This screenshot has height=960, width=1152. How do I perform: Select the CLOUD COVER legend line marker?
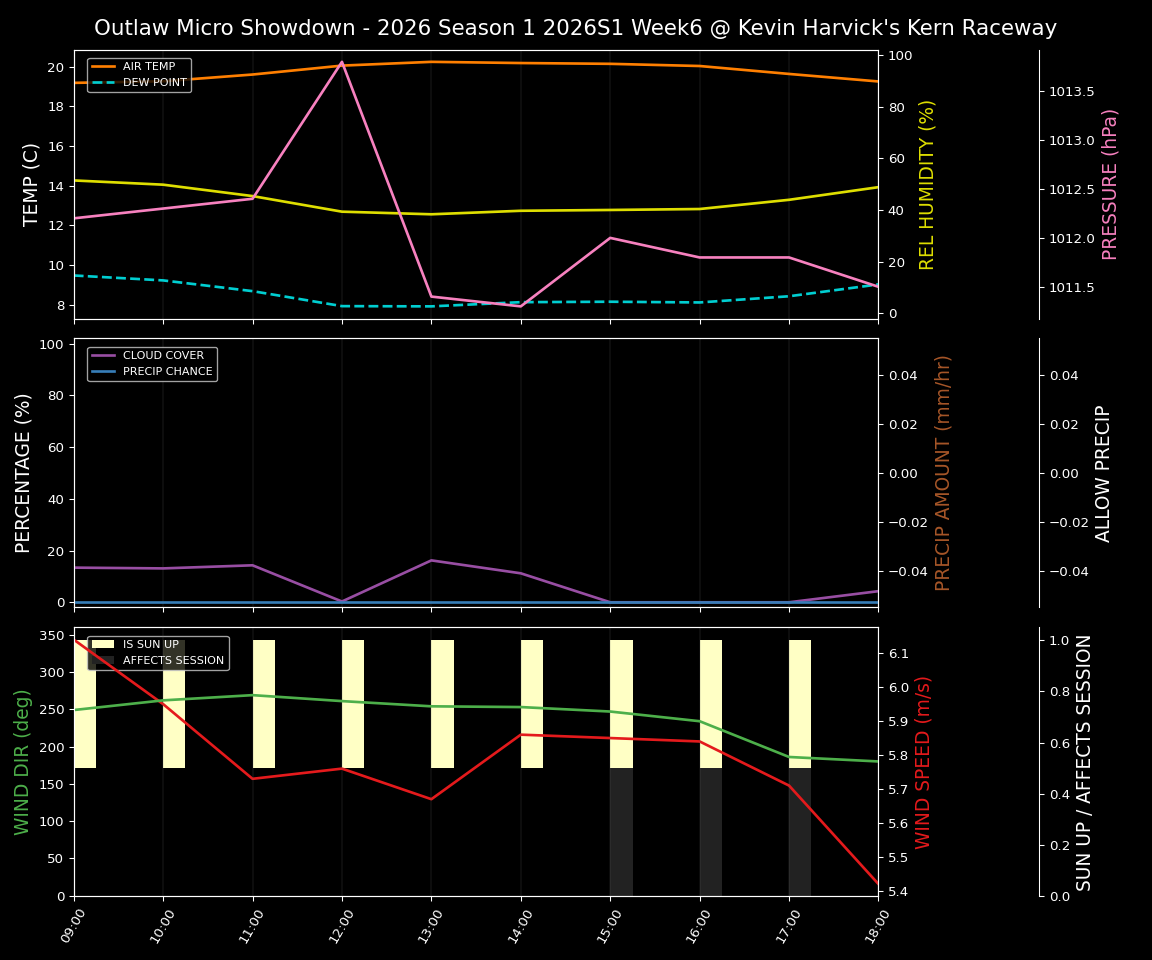(x=102, y=355)
